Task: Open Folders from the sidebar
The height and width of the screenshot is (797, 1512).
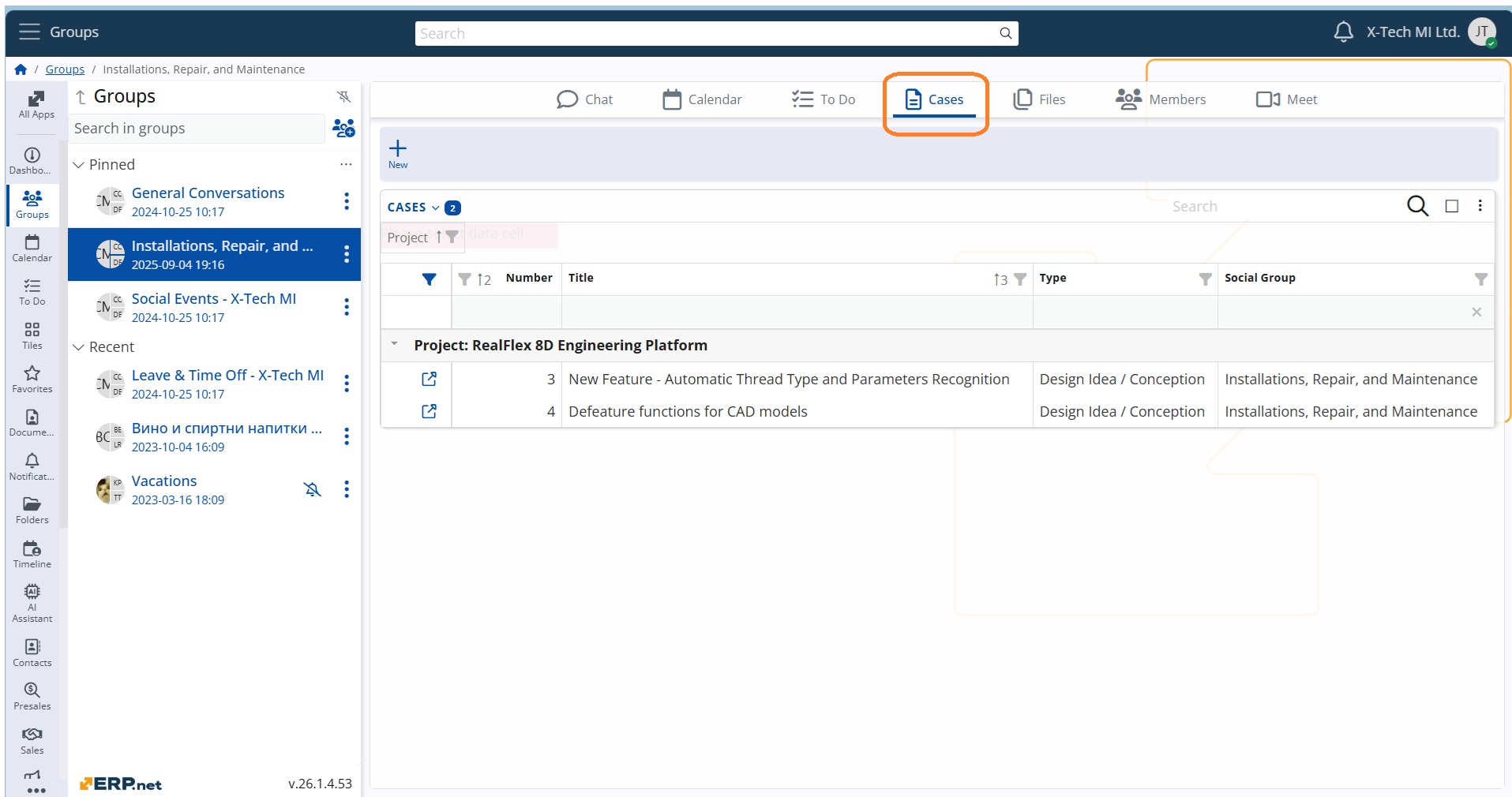Action: [32, 511]
